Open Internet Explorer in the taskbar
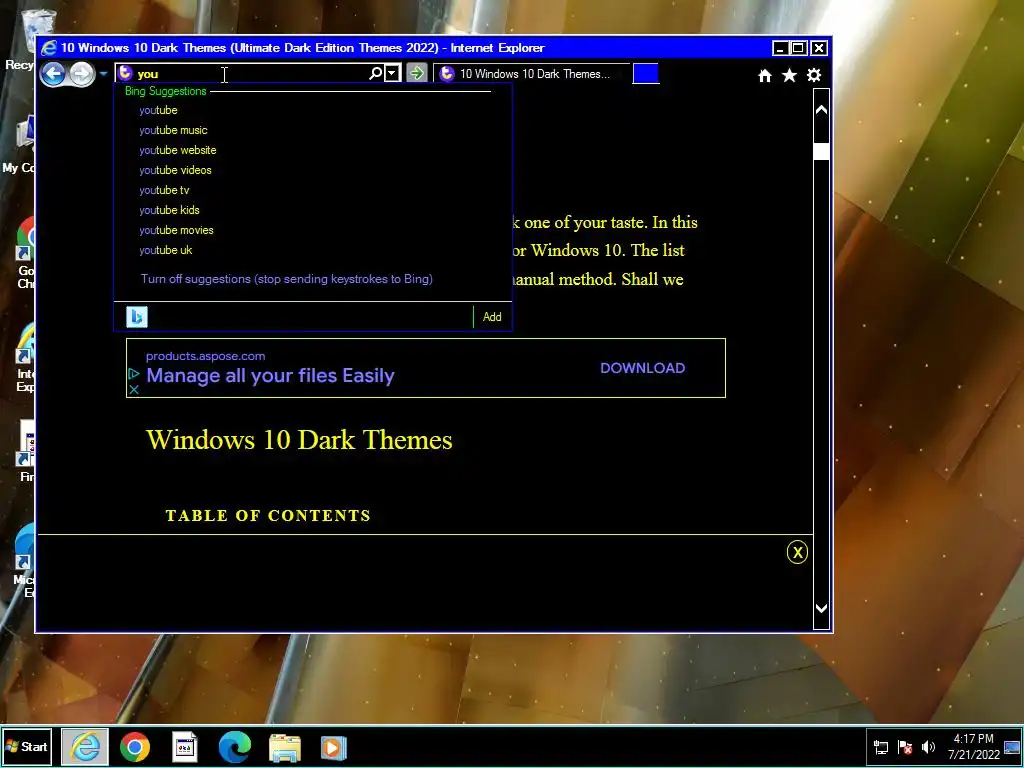This screenshot has height=768, width=1024. (85, 746)
